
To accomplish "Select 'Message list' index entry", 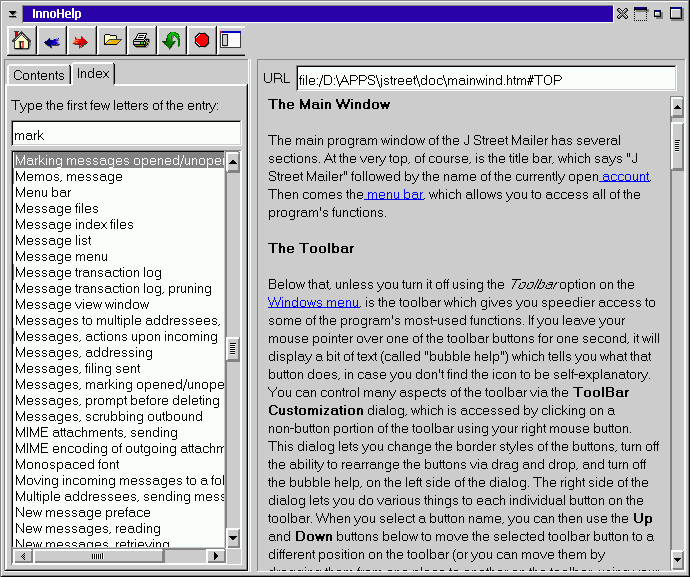I will pos(119,240).
